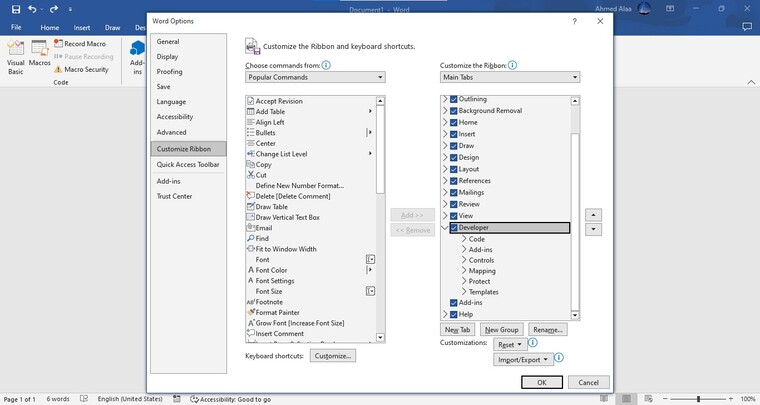Open the Main Tabs dropdown
This screenshot has height=405, width=760.
tap(510, 77)
